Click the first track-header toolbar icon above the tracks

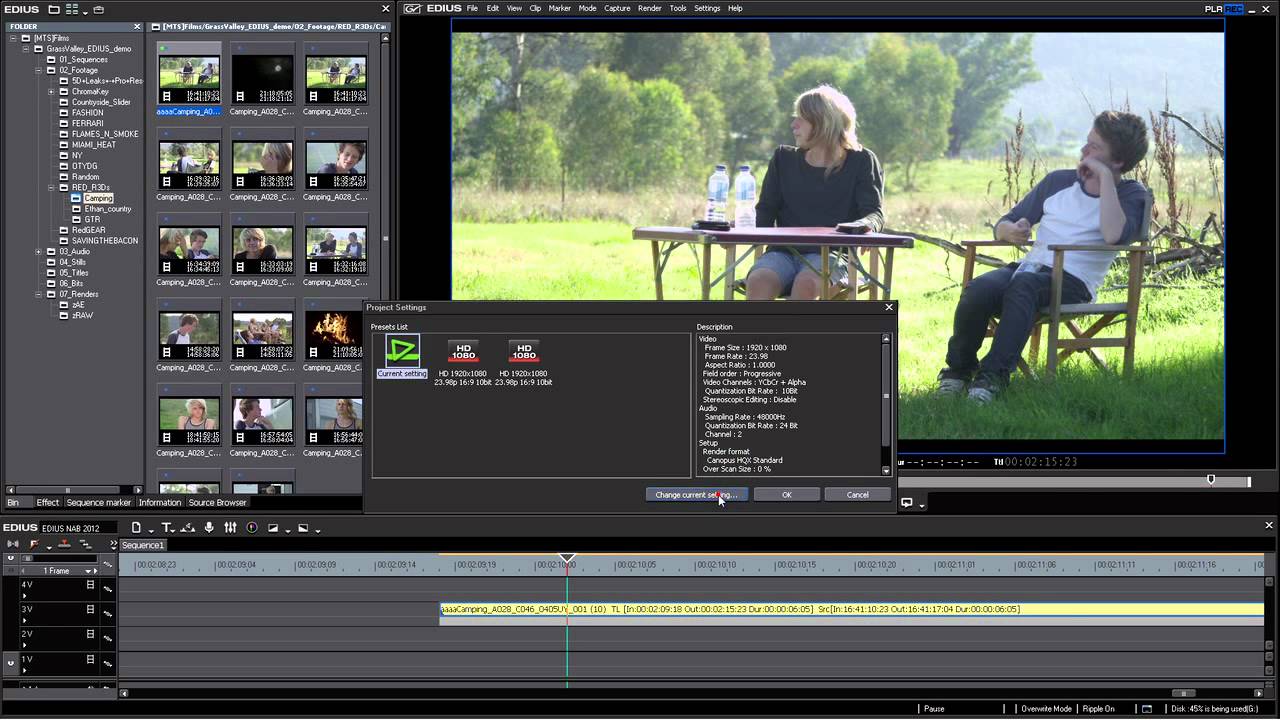[12, 544]
